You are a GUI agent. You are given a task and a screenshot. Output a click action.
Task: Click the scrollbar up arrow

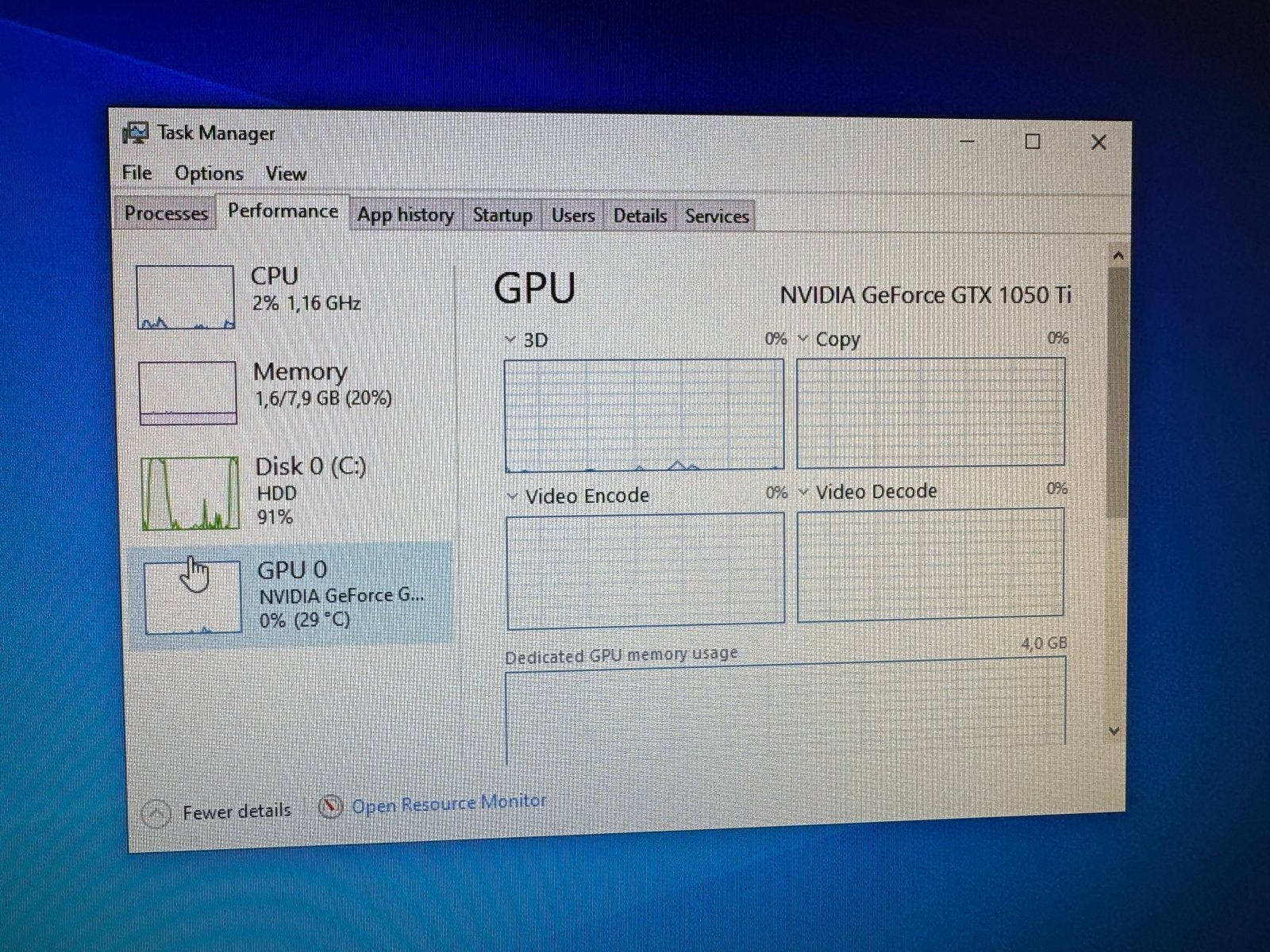click(x=1118, y=255)
